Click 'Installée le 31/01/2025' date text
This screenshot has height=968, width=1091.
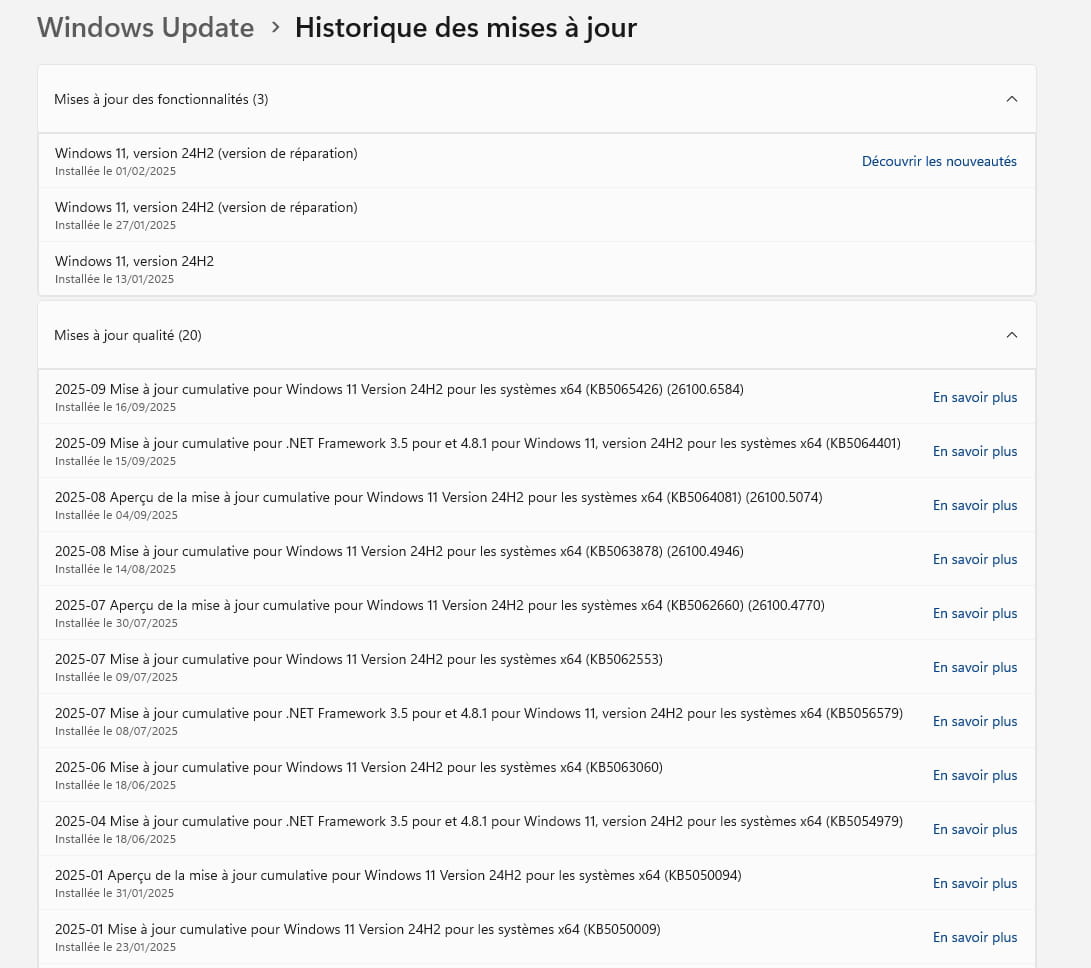115,894
